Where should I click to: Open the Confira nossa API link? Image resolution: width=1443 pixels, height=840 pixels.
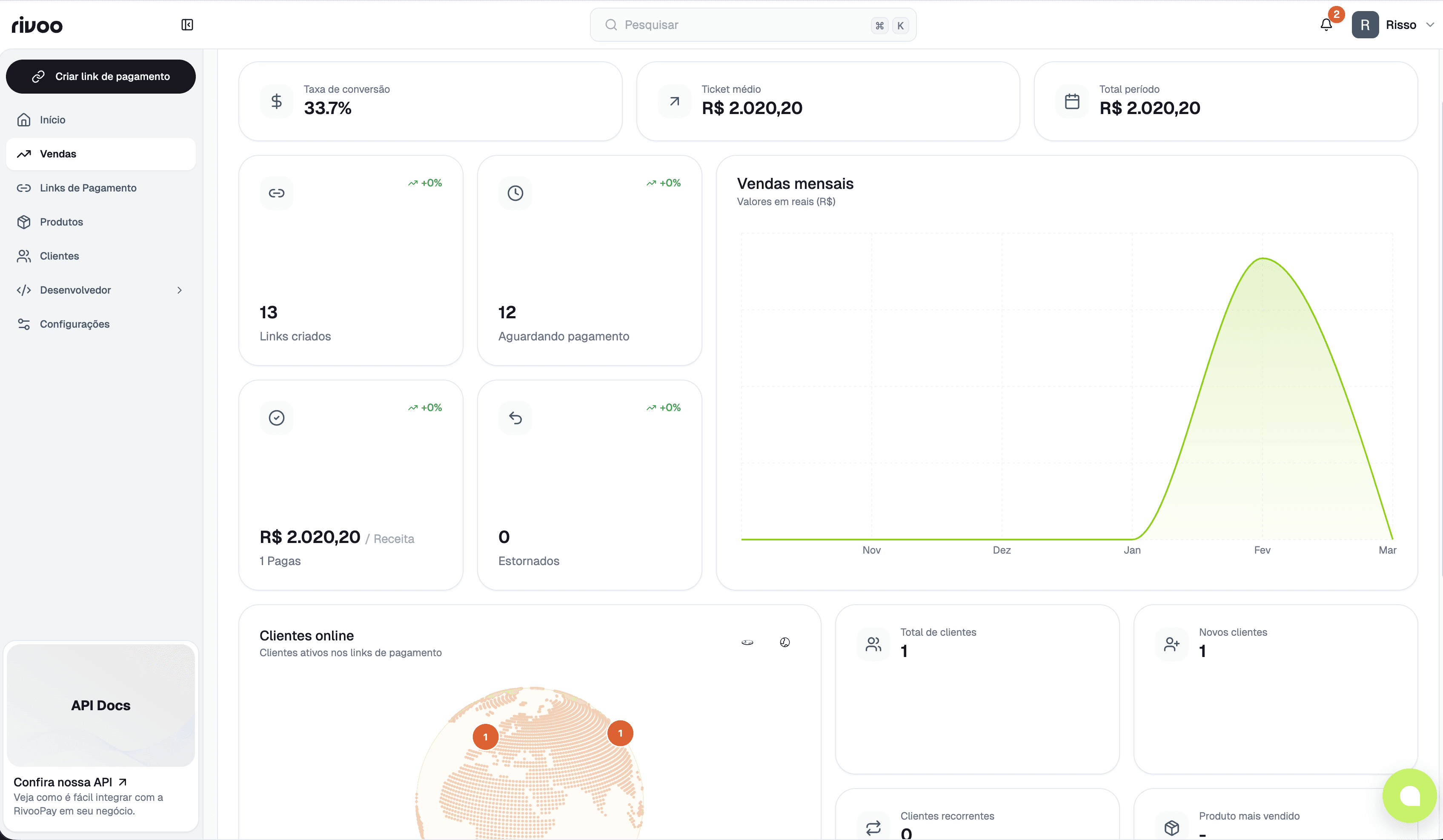click(x=69, y=782)
